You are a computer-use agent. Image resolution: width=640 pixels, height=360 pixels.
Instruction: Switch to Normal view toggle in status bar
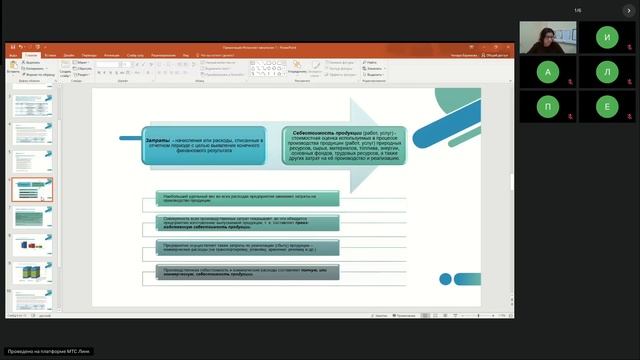425,316
